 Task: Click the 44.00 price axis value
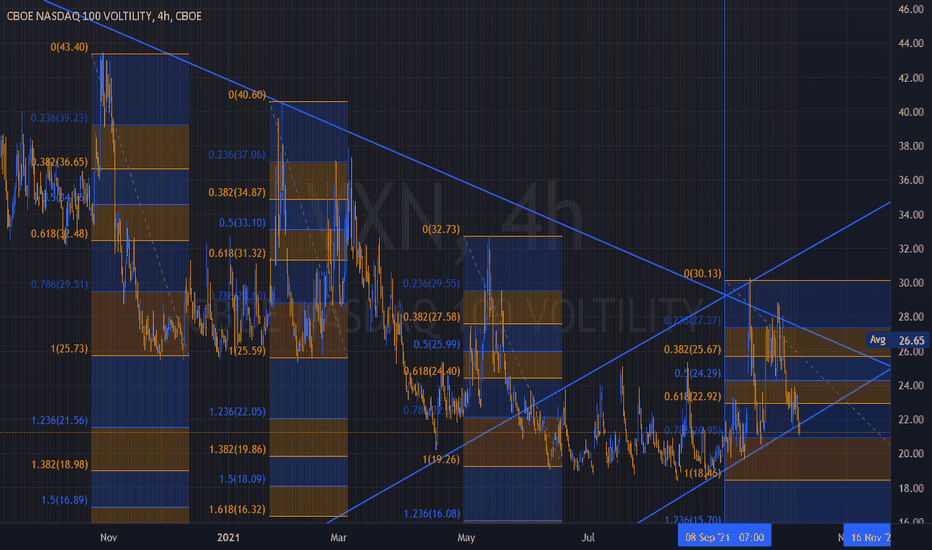911,43
